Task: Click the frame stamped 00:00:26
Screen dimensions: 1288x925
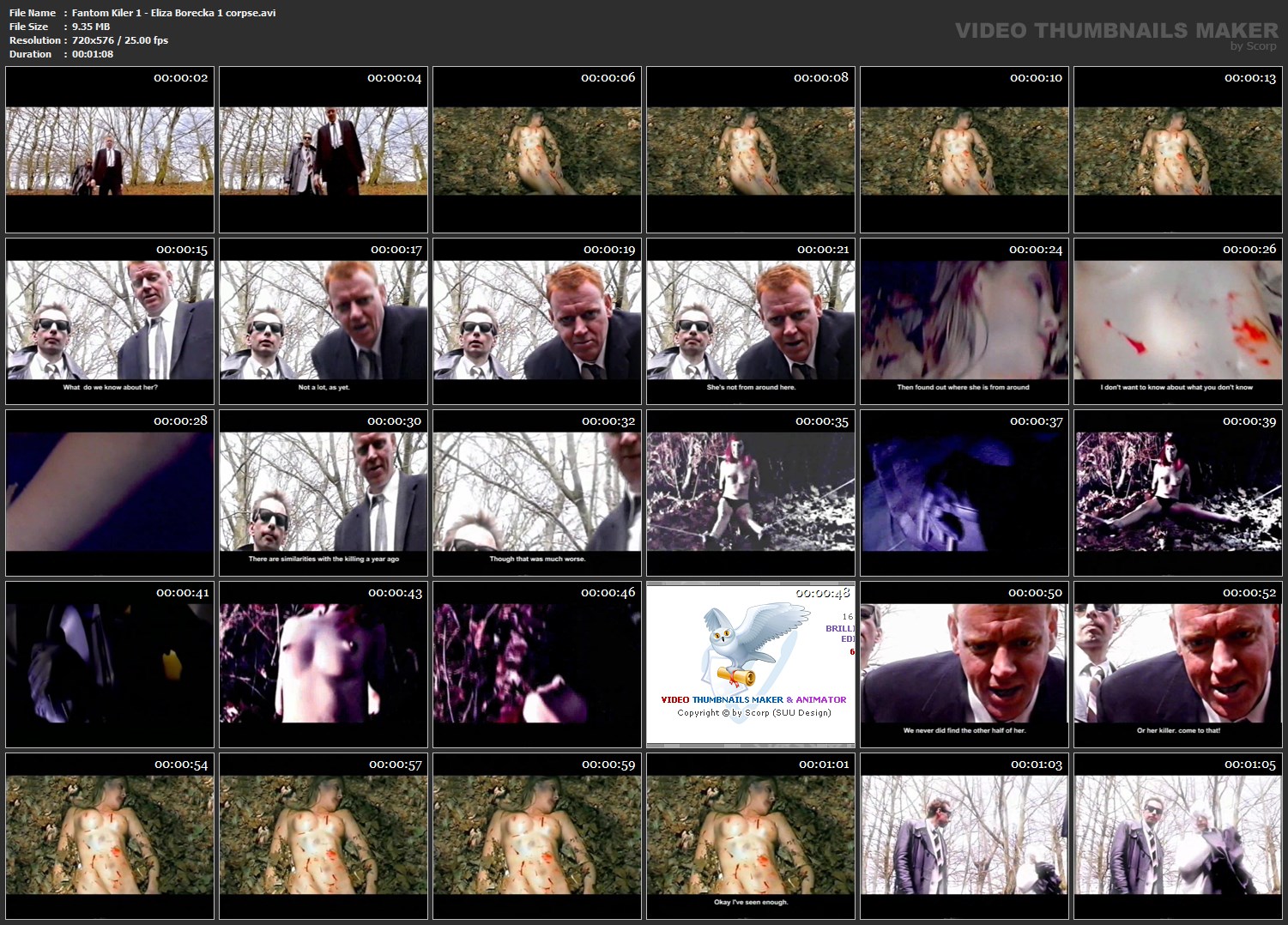Action: tap(1178, 322)
